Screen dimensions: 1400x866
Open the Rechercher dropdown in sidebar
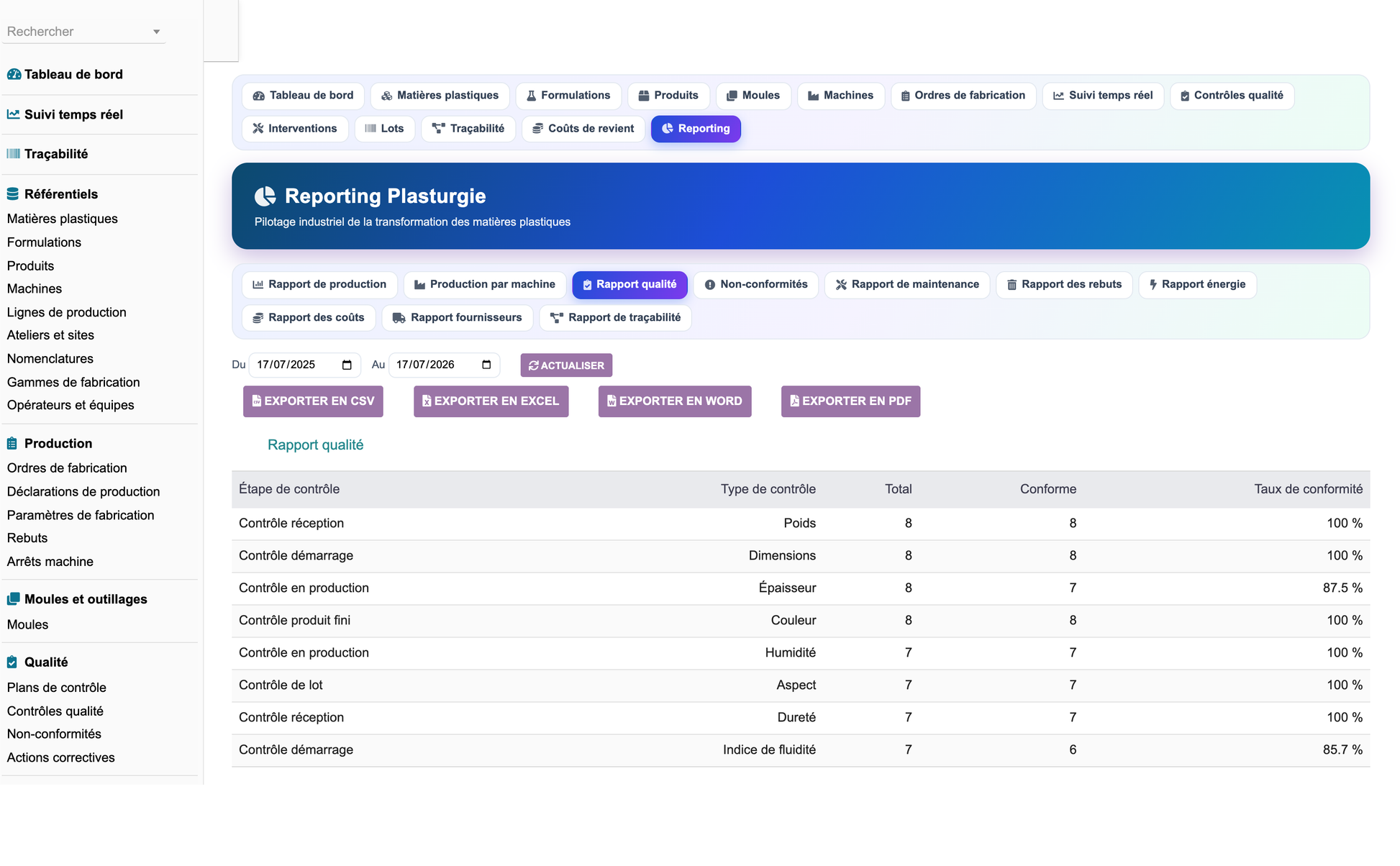[83, 32]
